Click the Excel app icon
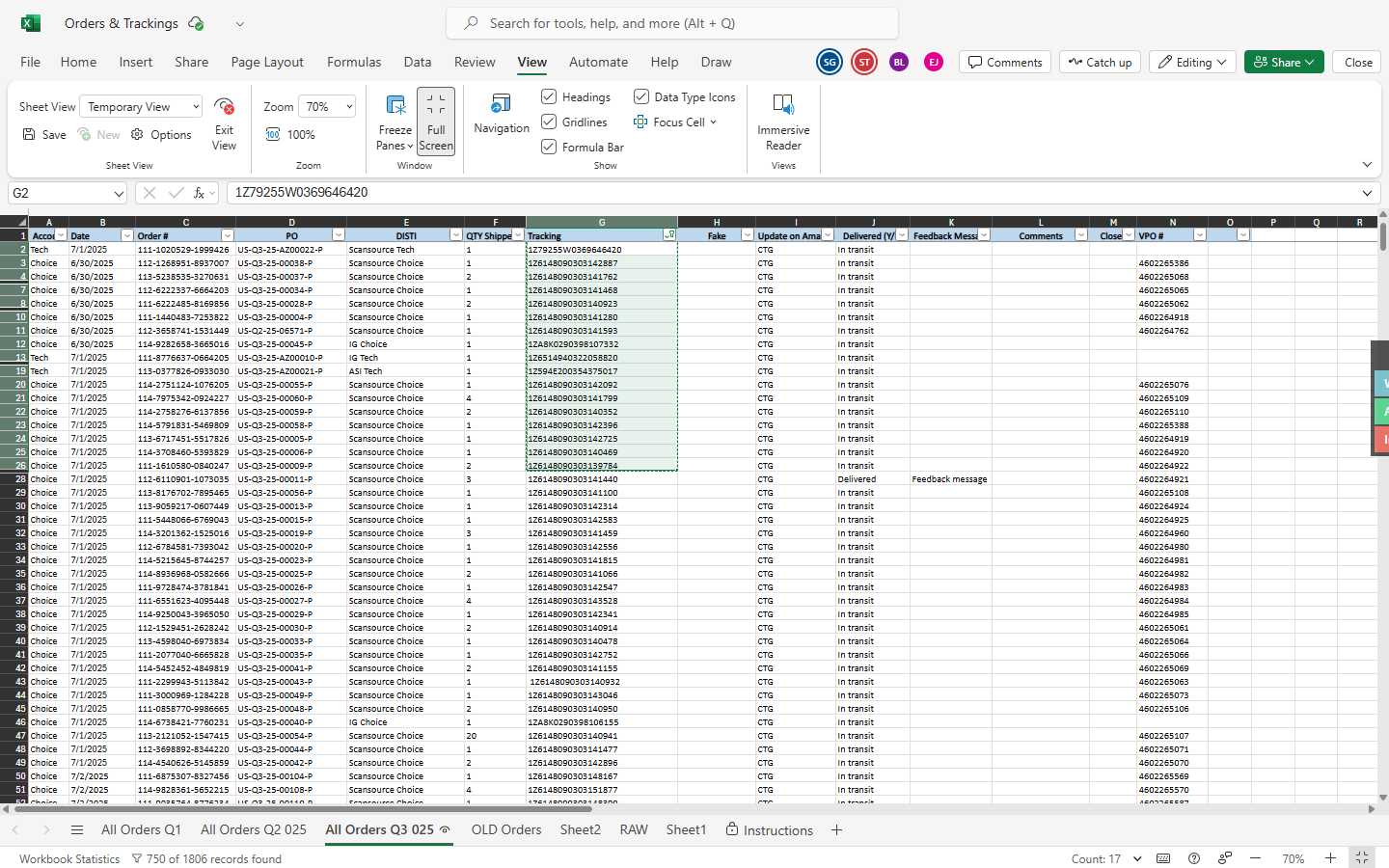 [x=31, y=23]
